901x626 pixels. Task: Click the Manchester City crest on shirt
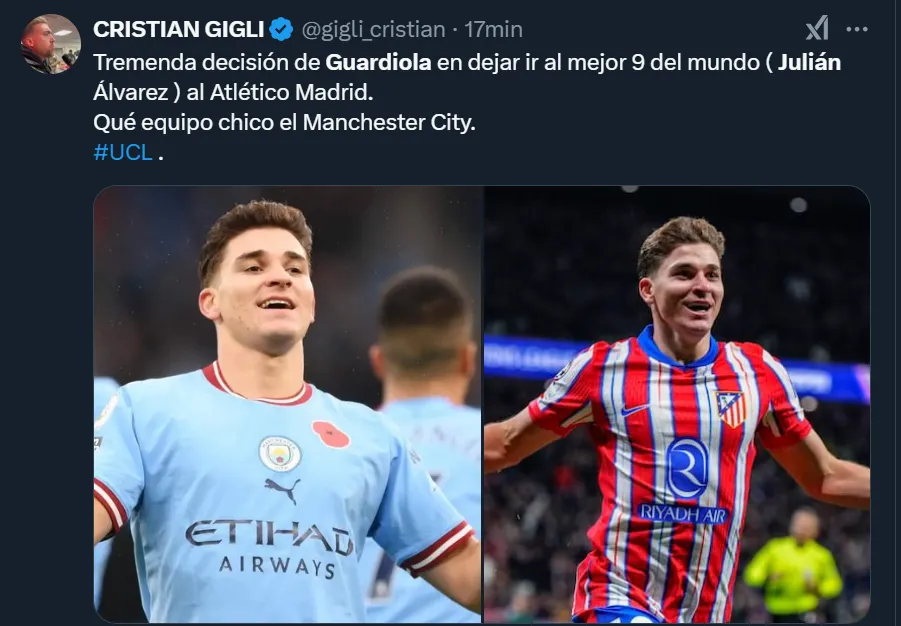coord(280,454)
